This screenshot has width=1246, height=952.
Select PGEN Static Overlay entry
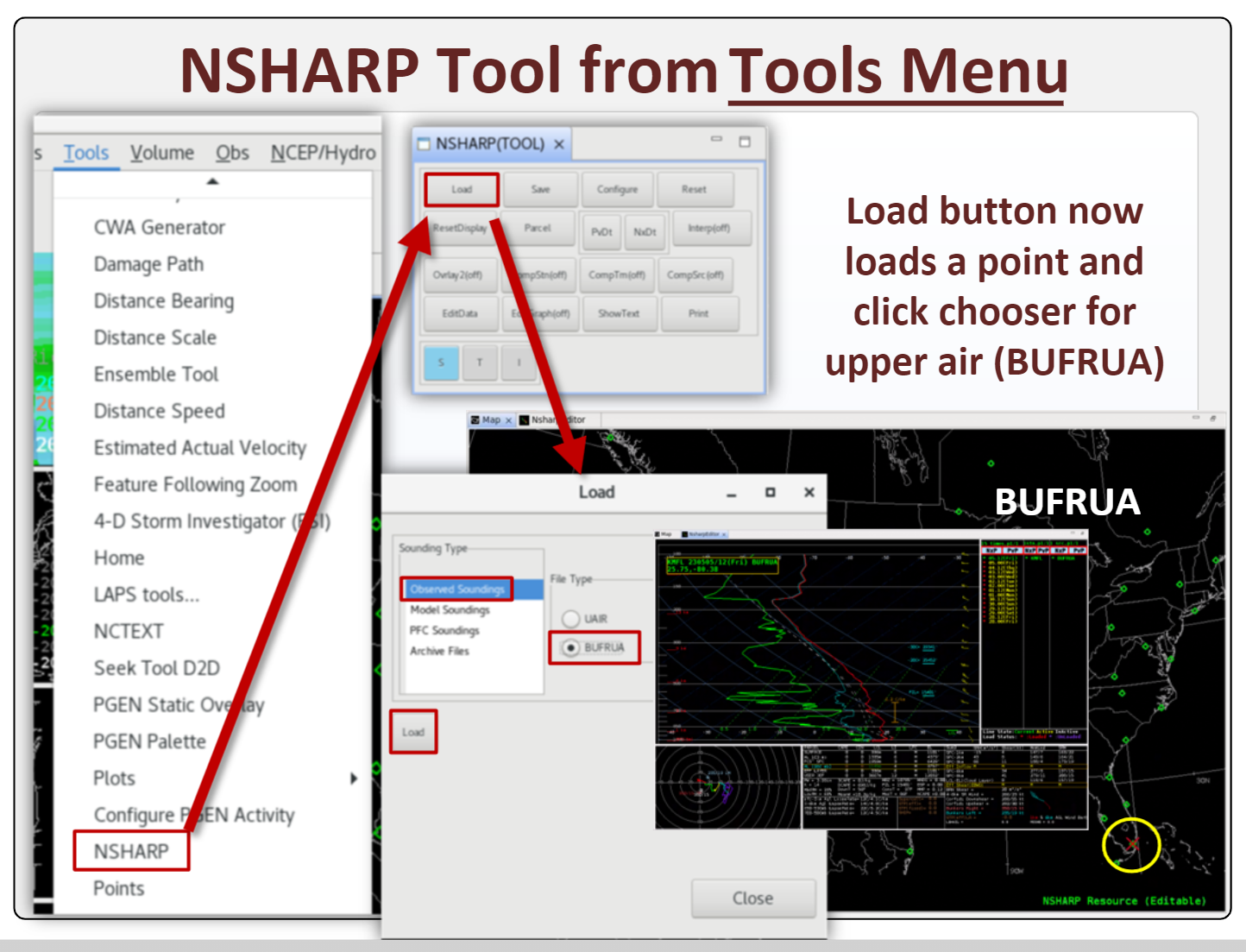(x=179, y=705)
